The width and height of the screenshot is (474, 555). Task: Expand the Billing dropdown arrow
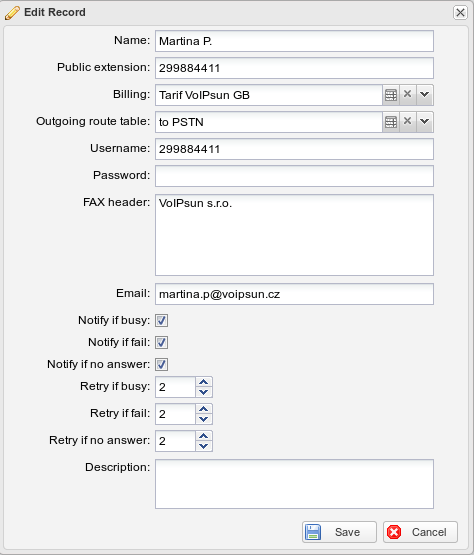pyautogui.click(x=425, y=95)
